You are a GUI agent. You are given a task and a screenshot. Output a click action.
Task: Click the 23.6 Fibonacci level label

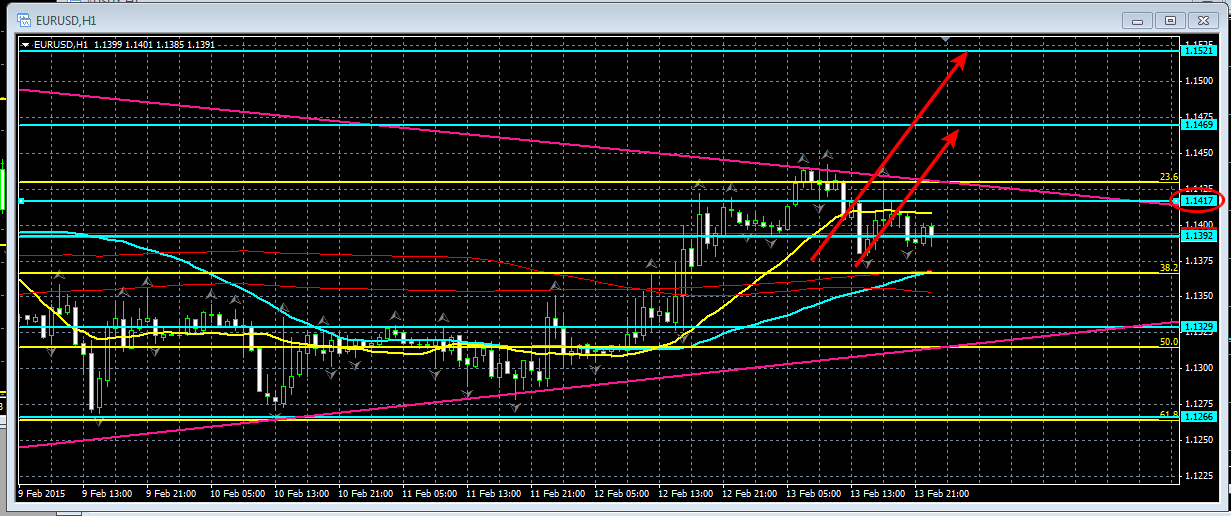point(1169,177)
